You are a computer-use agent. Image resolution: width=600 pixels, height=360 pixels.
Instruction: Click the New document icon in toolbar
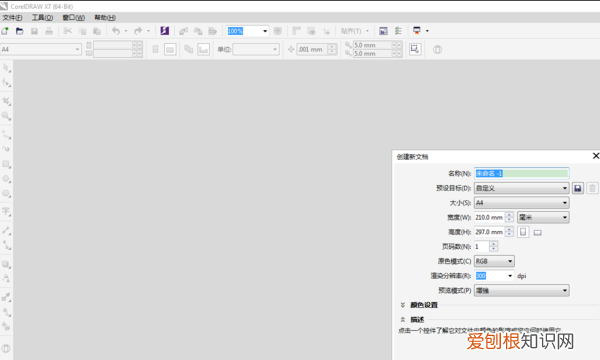pyautogui.click(x=5, y=31)
